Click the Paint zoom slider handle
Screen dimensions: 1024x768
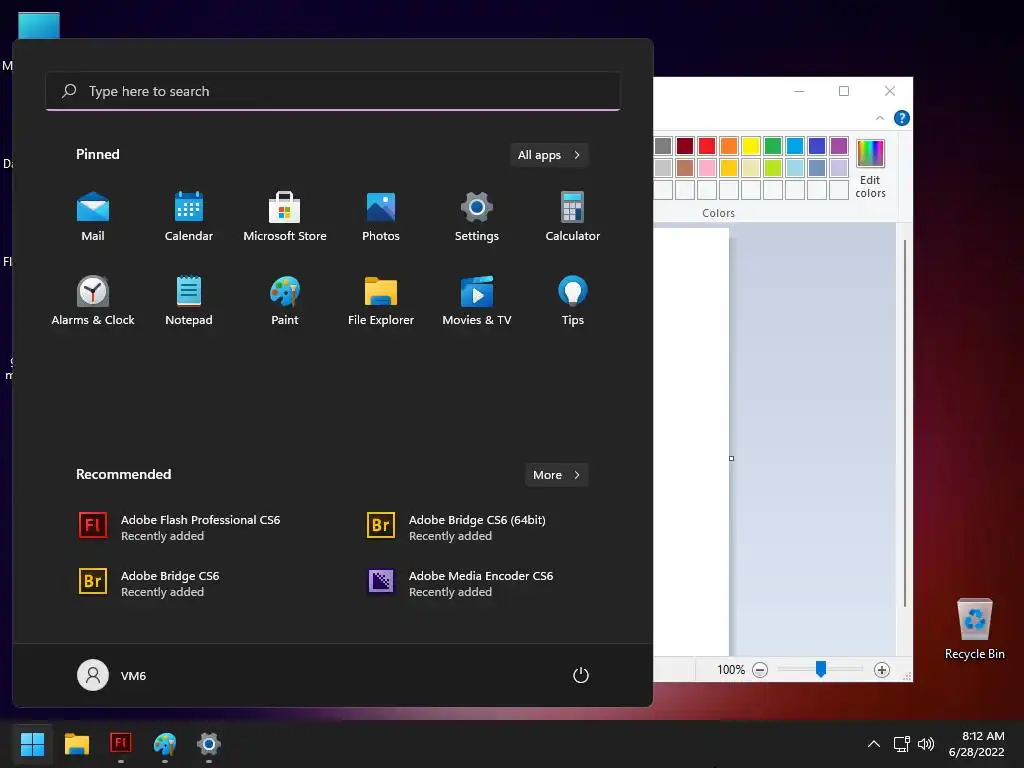pyautogui.click(x=821, y=669)
